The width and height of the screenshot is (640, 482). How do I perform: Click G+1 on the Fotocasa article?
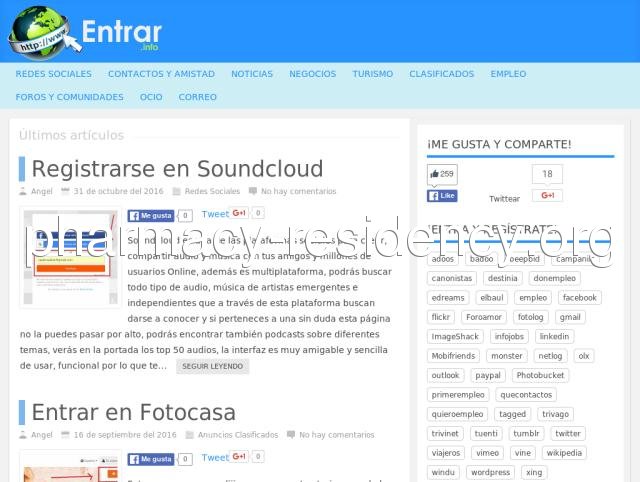[239, 456]
